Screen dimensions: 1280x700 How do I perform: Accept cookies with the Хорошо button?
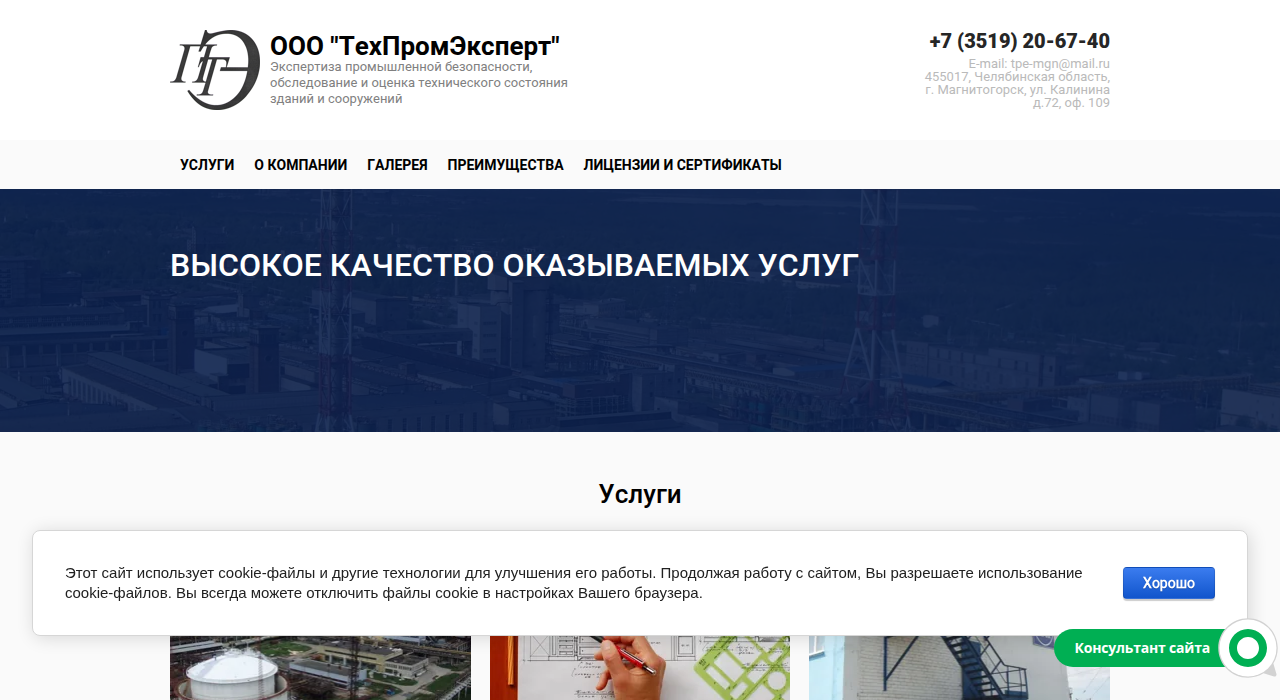1168,583
